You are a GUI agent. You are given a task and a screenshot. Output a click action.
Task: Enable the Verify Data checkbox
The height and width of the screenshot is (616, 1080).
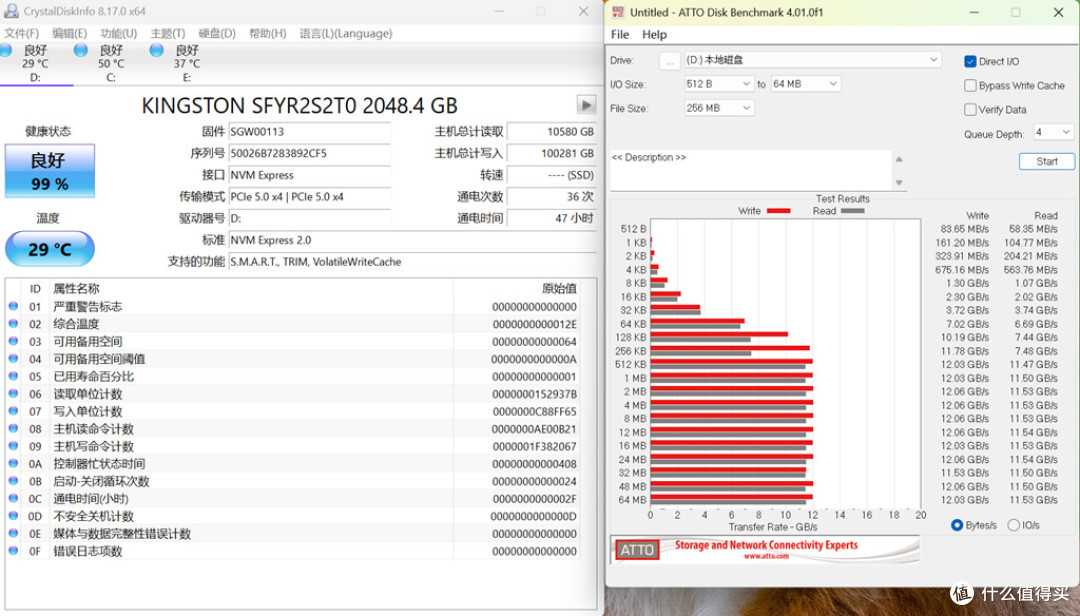click(970, 110)
